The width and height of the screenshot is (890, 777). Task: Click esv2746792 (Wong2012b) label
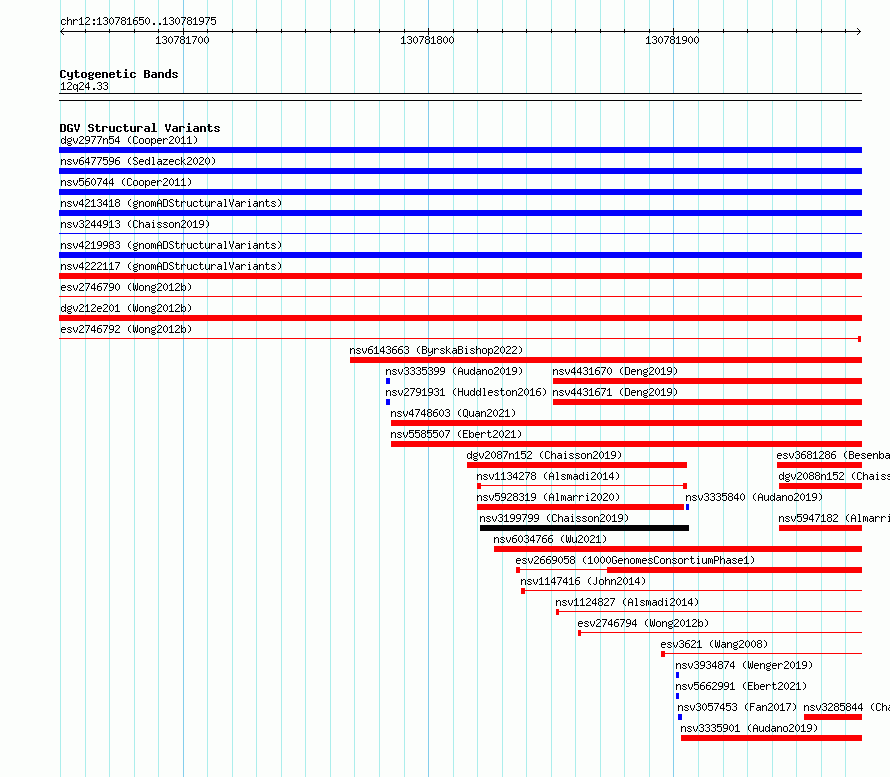click(x=126, y=329)
